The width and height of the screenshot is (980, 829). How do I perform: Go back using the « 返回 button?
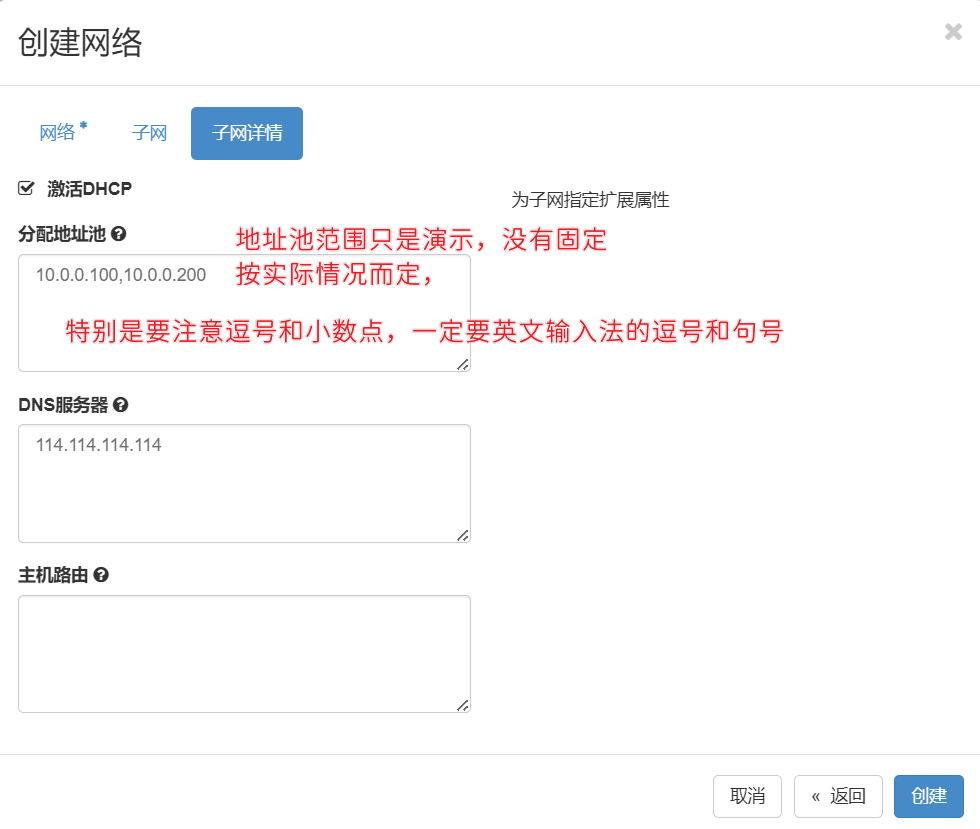[x=838, y=796]
